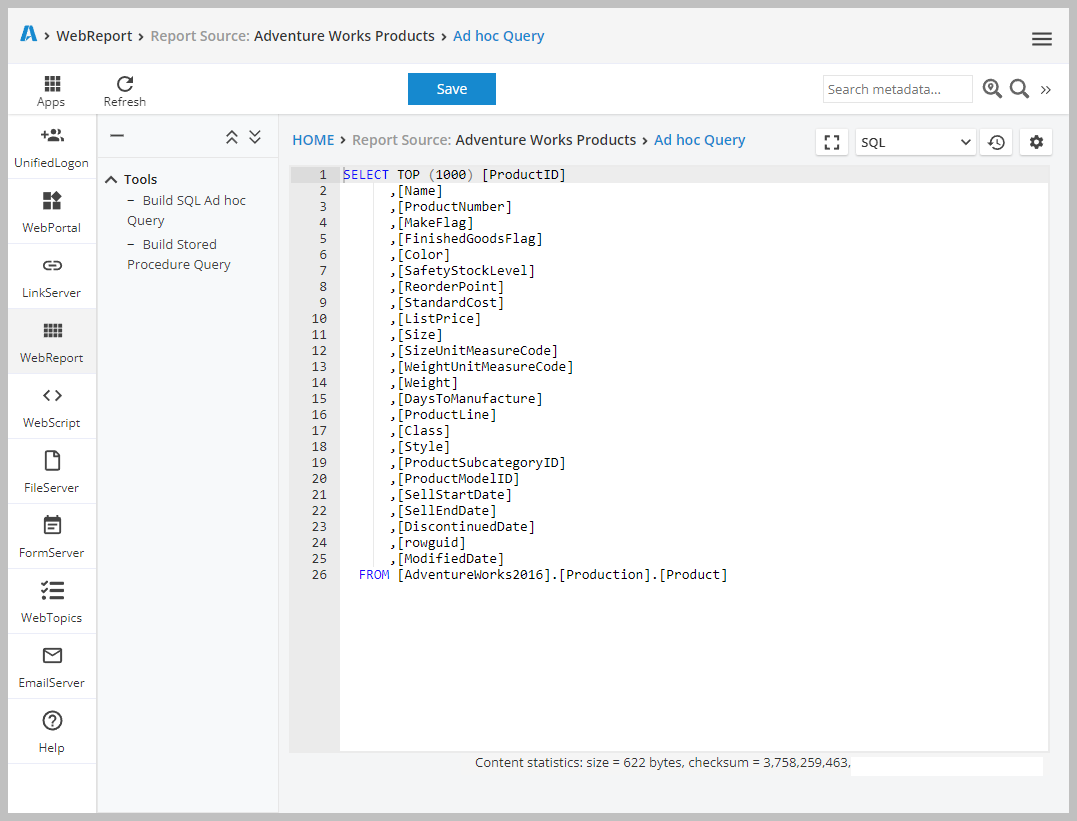
Task: Click the Content statistics status text
Action: click(662, 763)
